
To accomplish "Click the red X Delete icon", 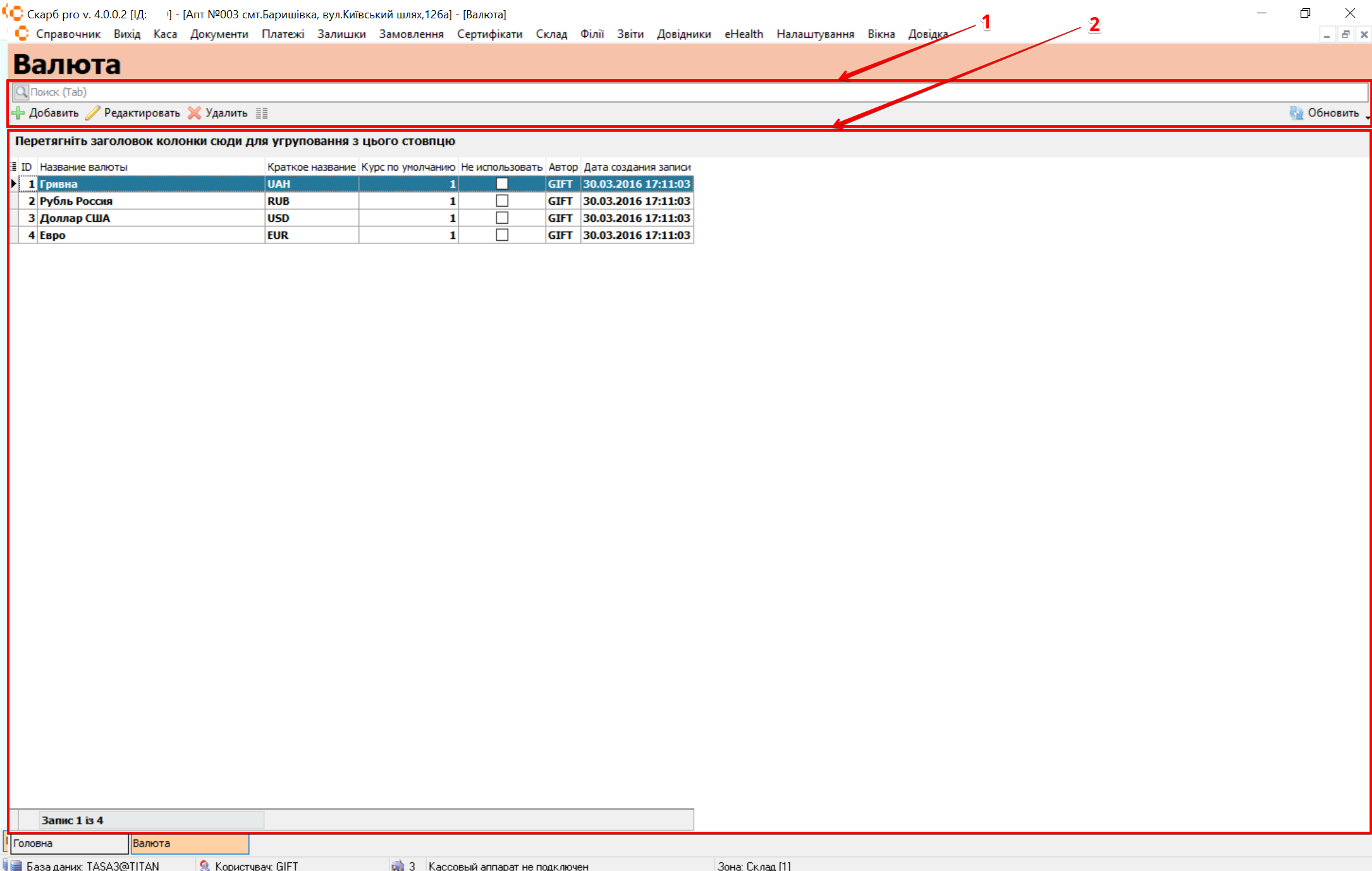I will 194,113.
